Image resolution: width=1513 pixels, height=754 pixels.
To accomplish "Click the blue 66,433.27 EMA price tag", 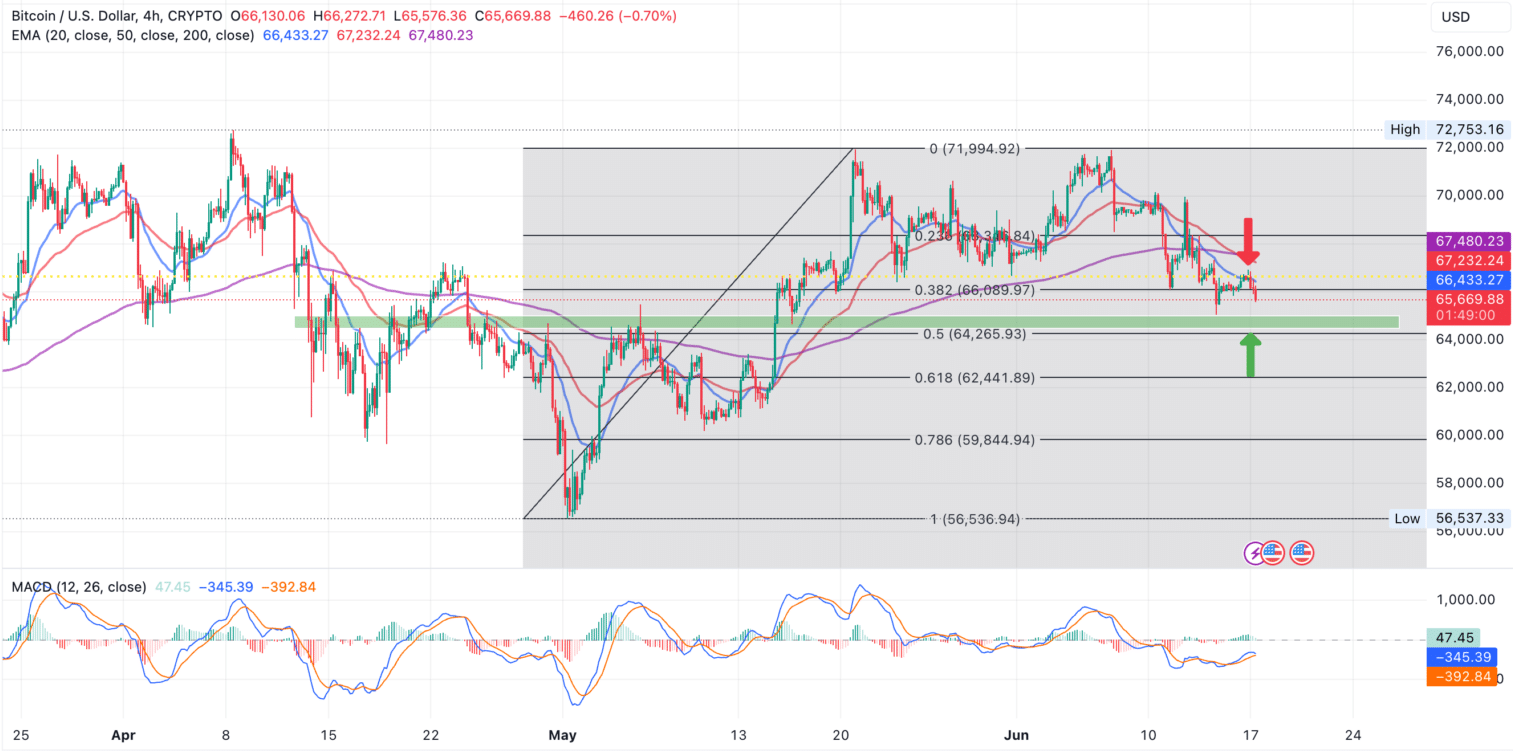I will (1469, 279).
